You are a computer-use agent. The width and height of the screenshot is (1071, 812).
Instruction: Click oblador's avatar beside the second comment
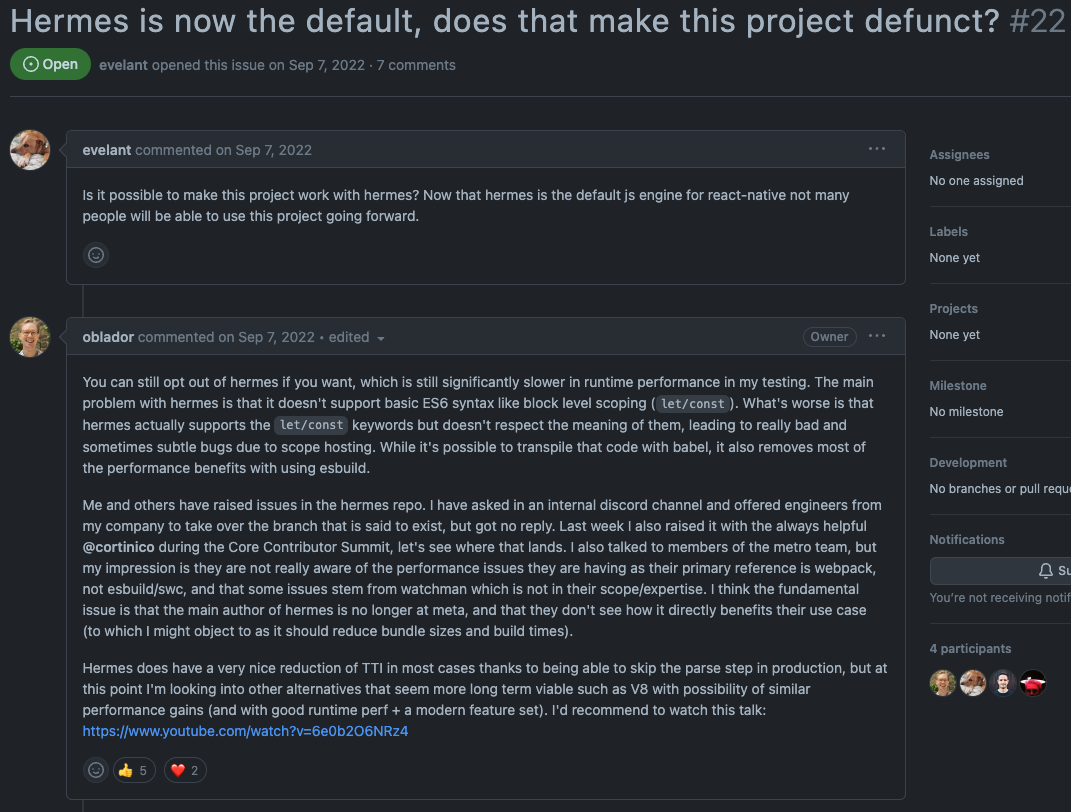tap(29, 337)
